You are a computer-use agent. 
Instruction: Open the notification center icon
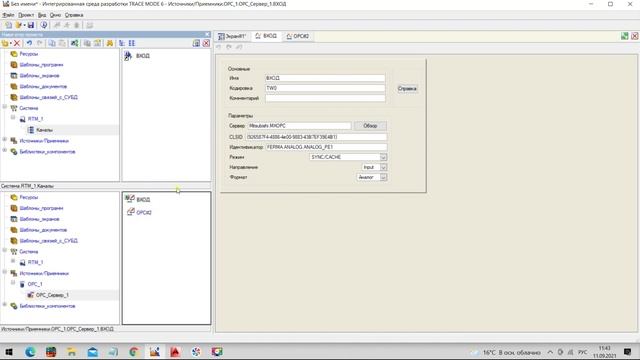click(628, 352)
